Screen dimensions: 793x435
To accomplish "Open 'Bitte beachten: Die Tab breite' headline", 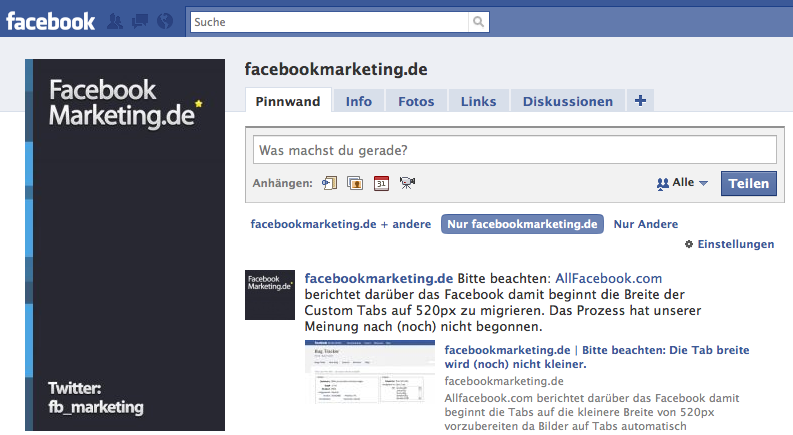I will [597, 357].
